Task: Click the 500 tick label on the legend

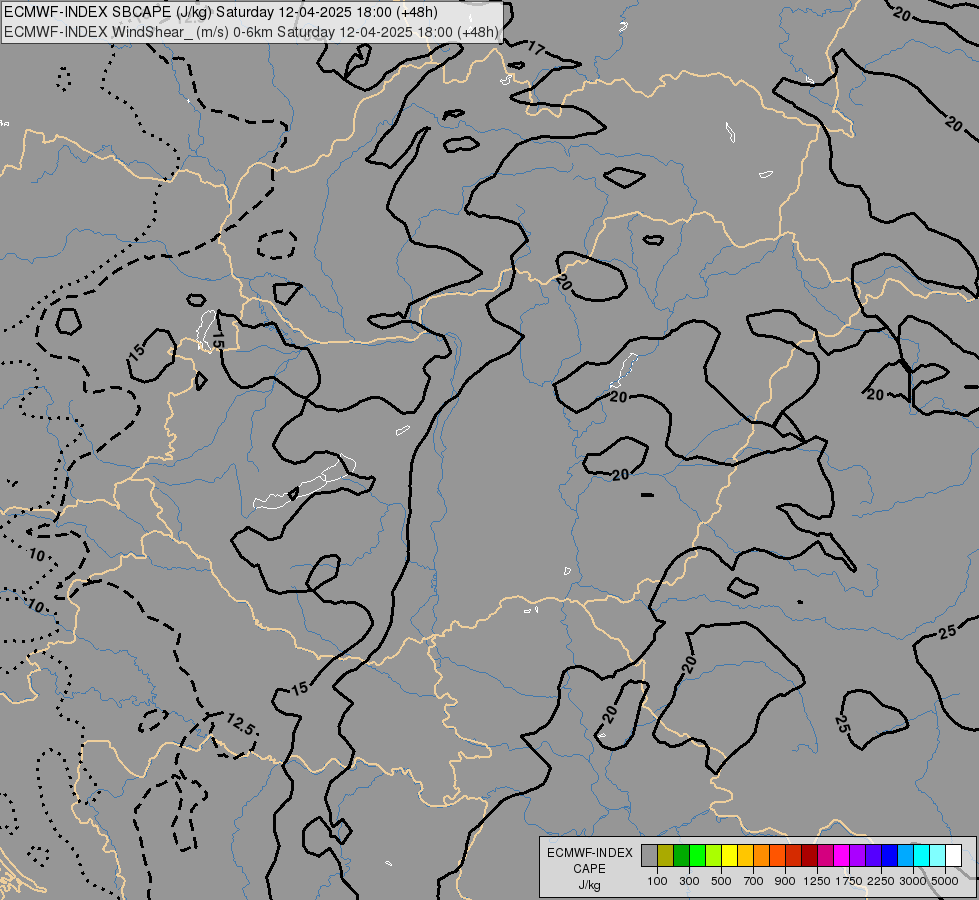Action: tap(721, 881)
